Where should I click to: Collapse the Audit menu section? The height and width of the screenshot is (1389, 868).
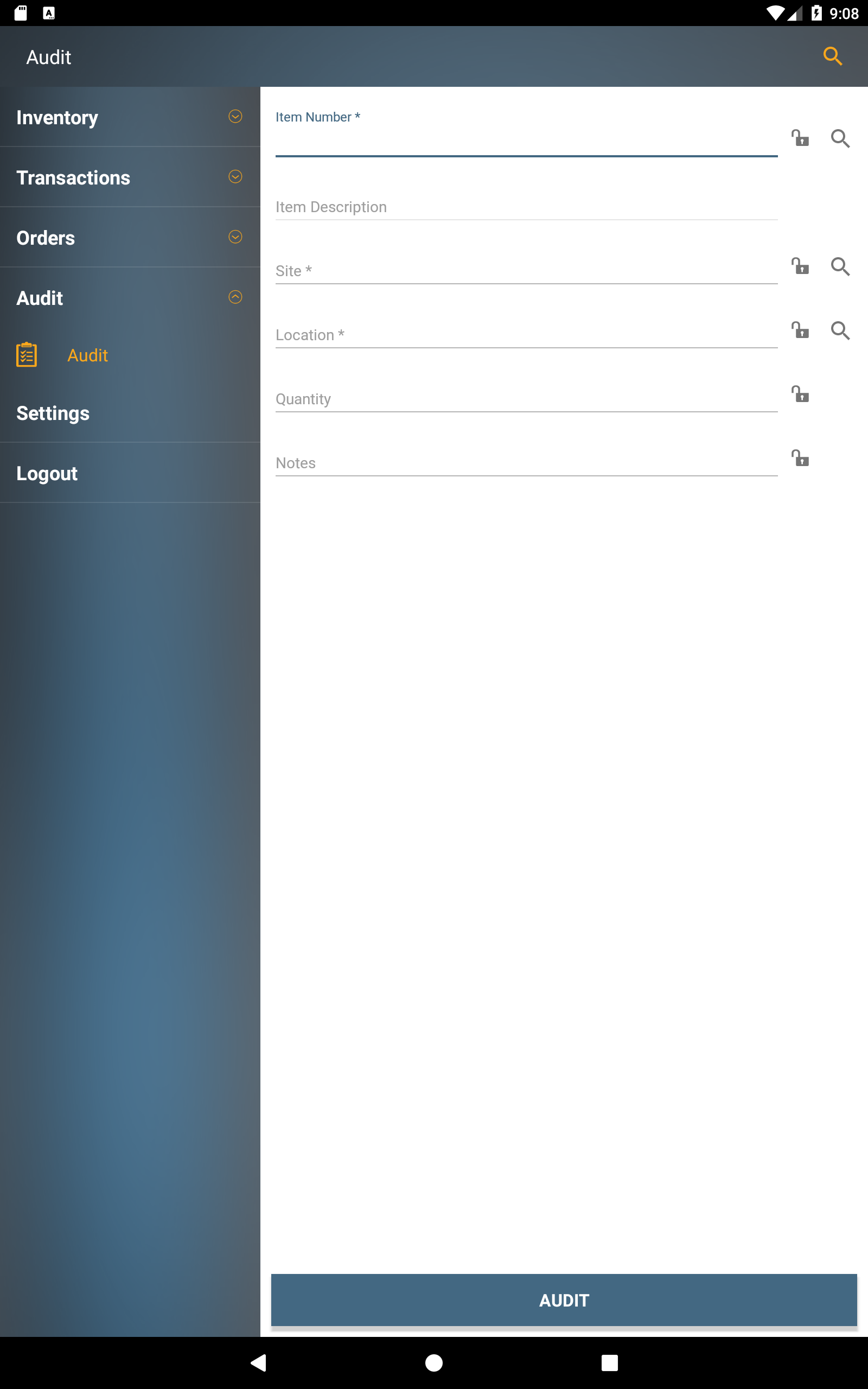click(130, 297)
